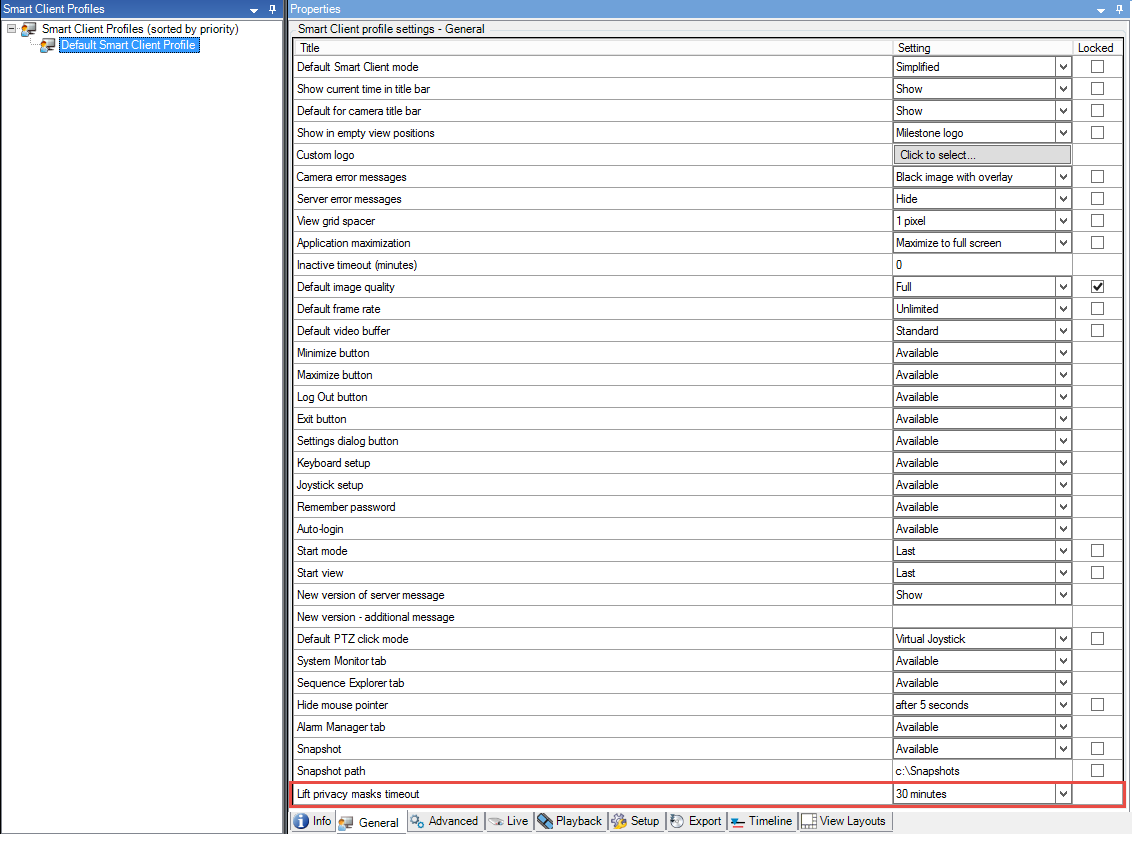
Task: Lock the Default Smart Client mode setting
Action: tap(1097, 67)
